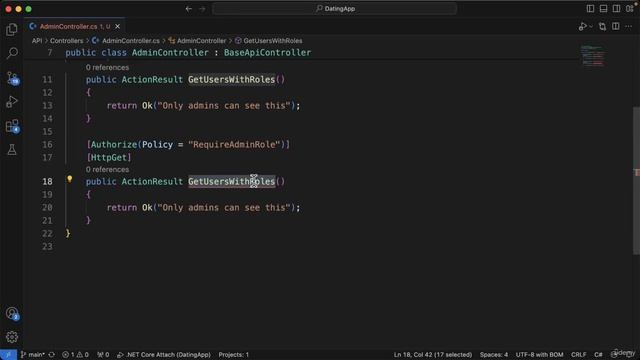Click UTF-8 with BOM encoding

[x=539, y=355]
